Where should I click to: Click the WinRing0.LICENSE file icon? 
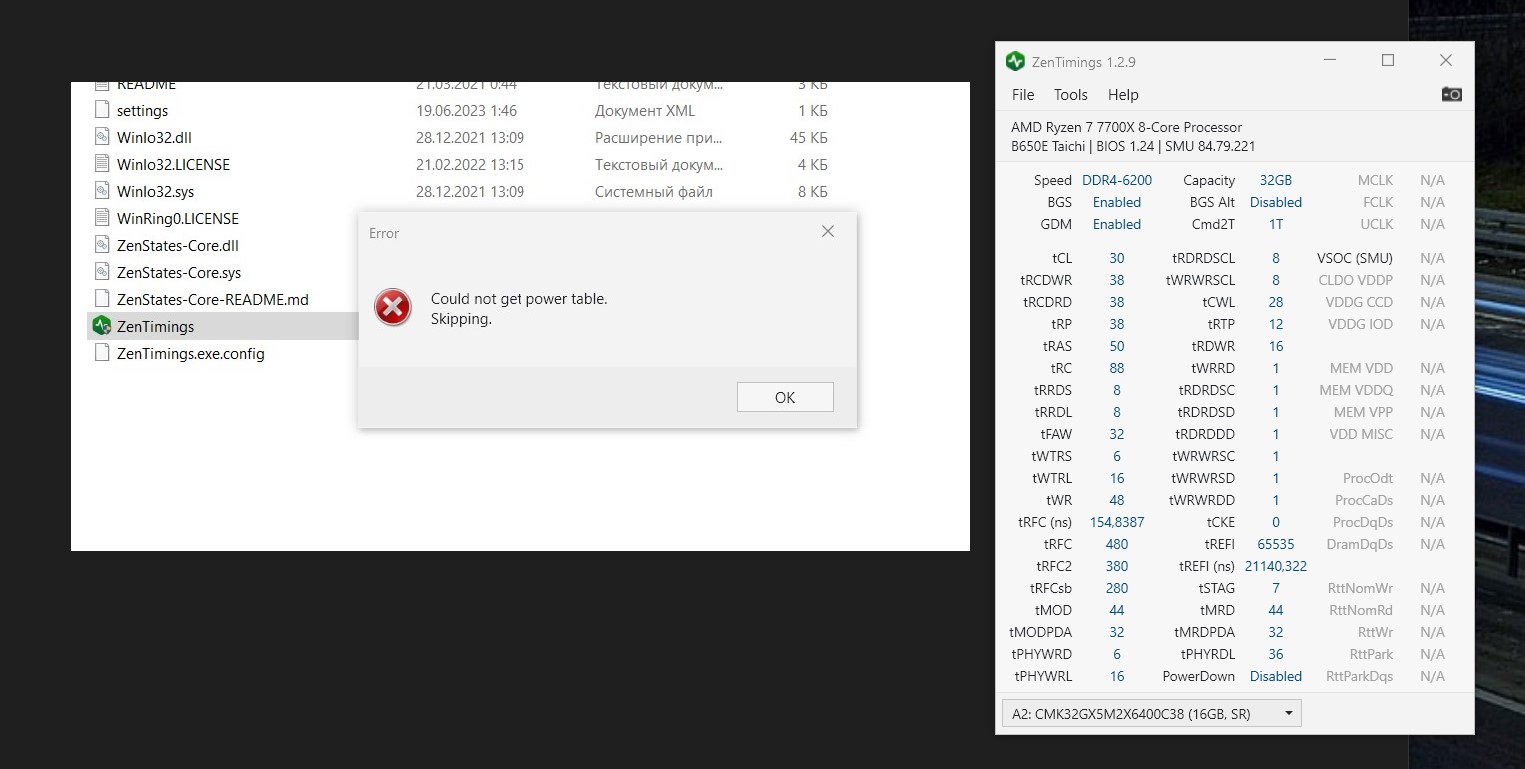[x=101, y=218]
